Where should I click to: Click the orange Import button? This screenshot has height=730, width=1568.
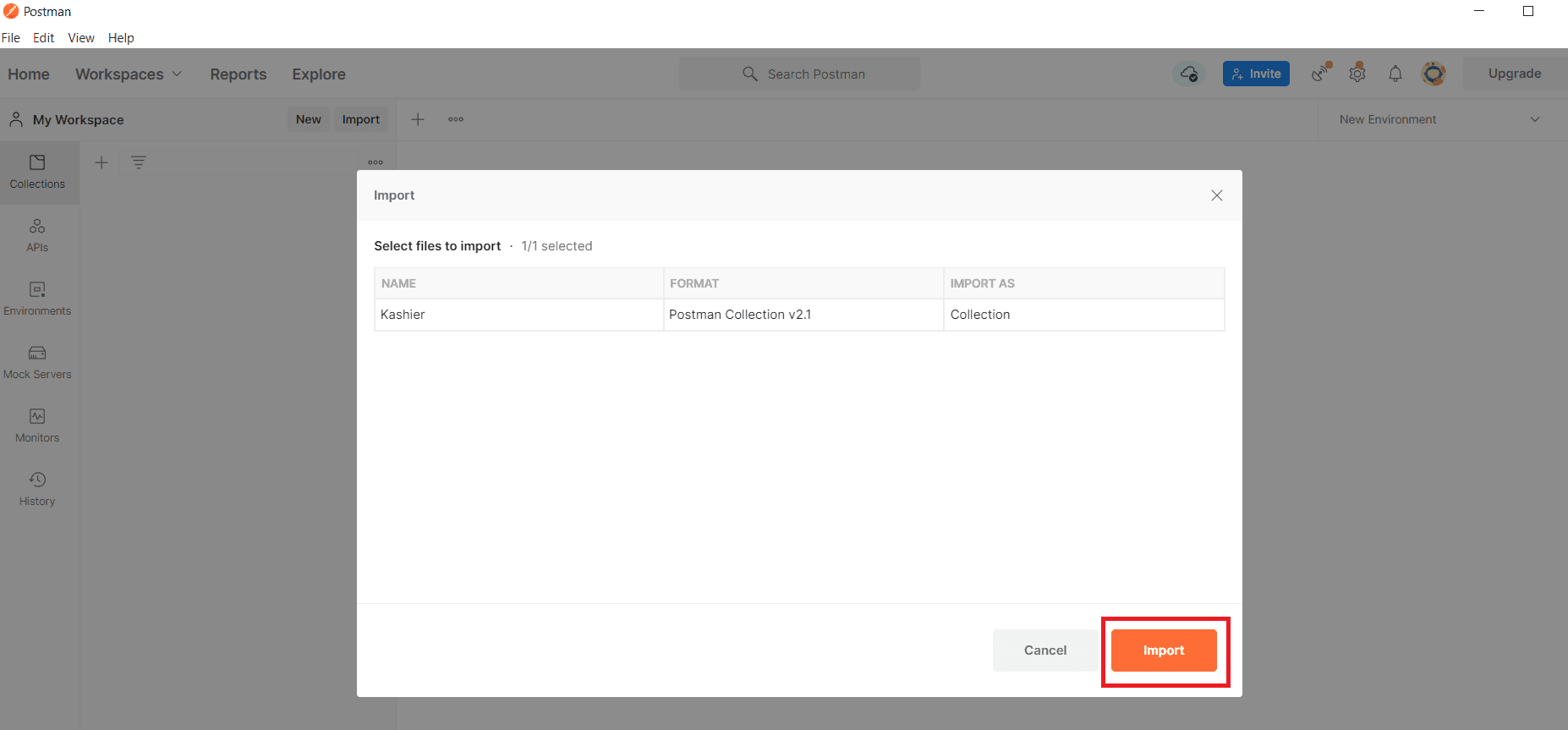[1164, 650]
